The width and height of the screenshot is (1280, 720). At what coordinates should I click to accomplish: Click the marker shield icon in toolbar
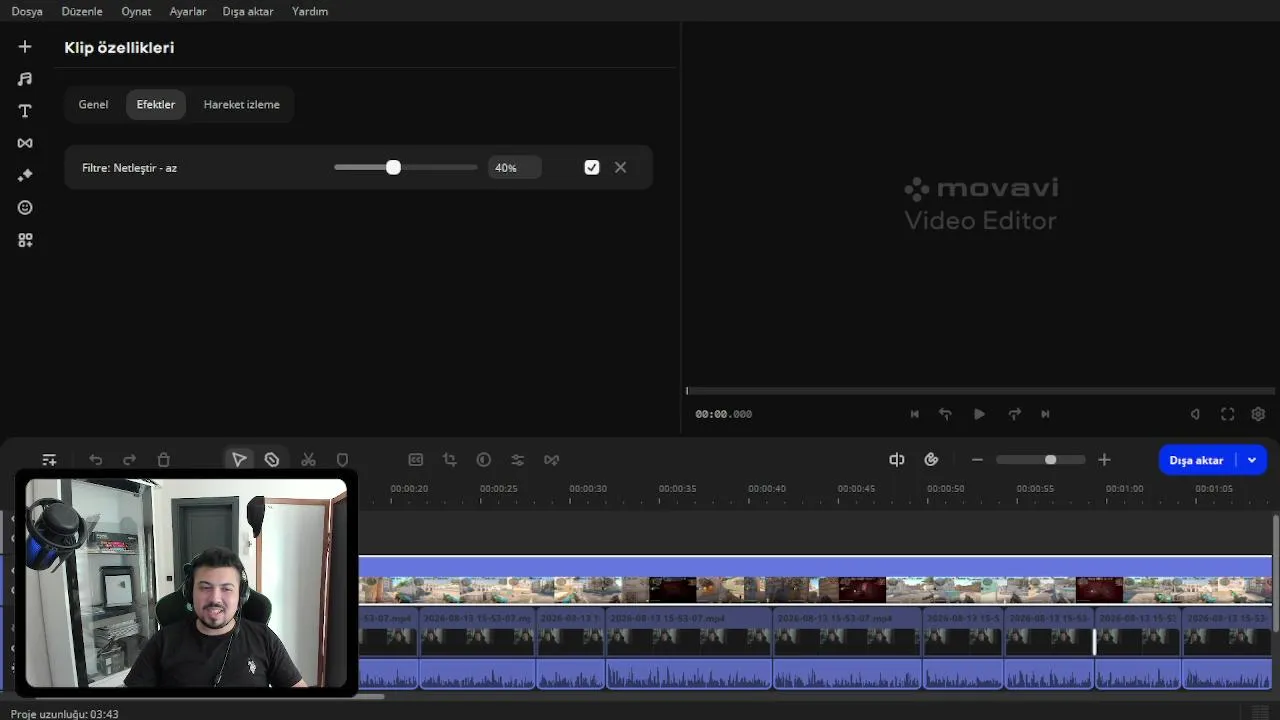342,460
